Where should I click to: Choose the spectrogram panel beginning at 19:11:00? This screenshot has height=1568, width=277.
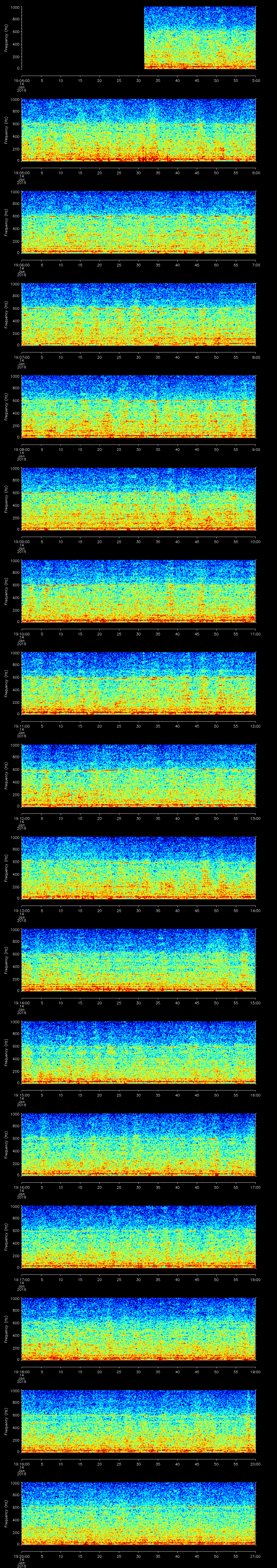click(139, 683)
